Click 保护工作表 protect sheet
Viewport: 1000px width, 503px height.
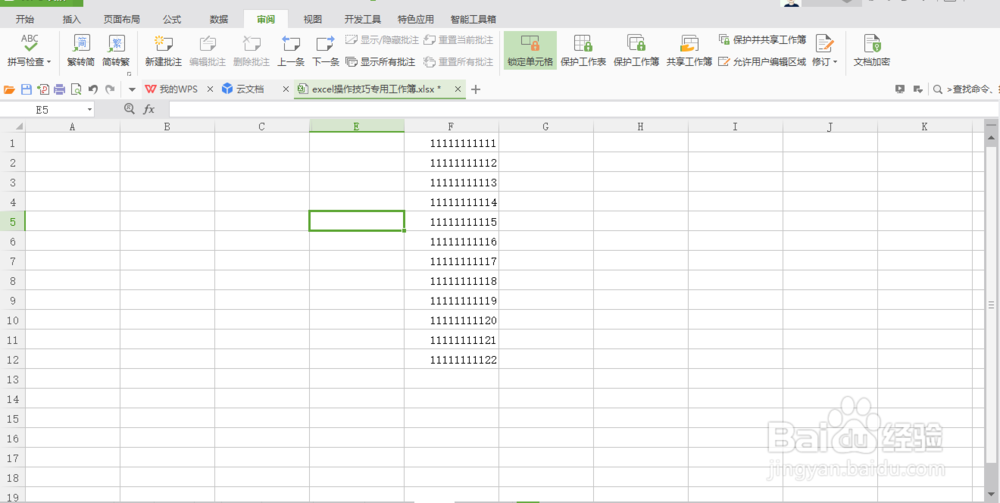[583, 50]
